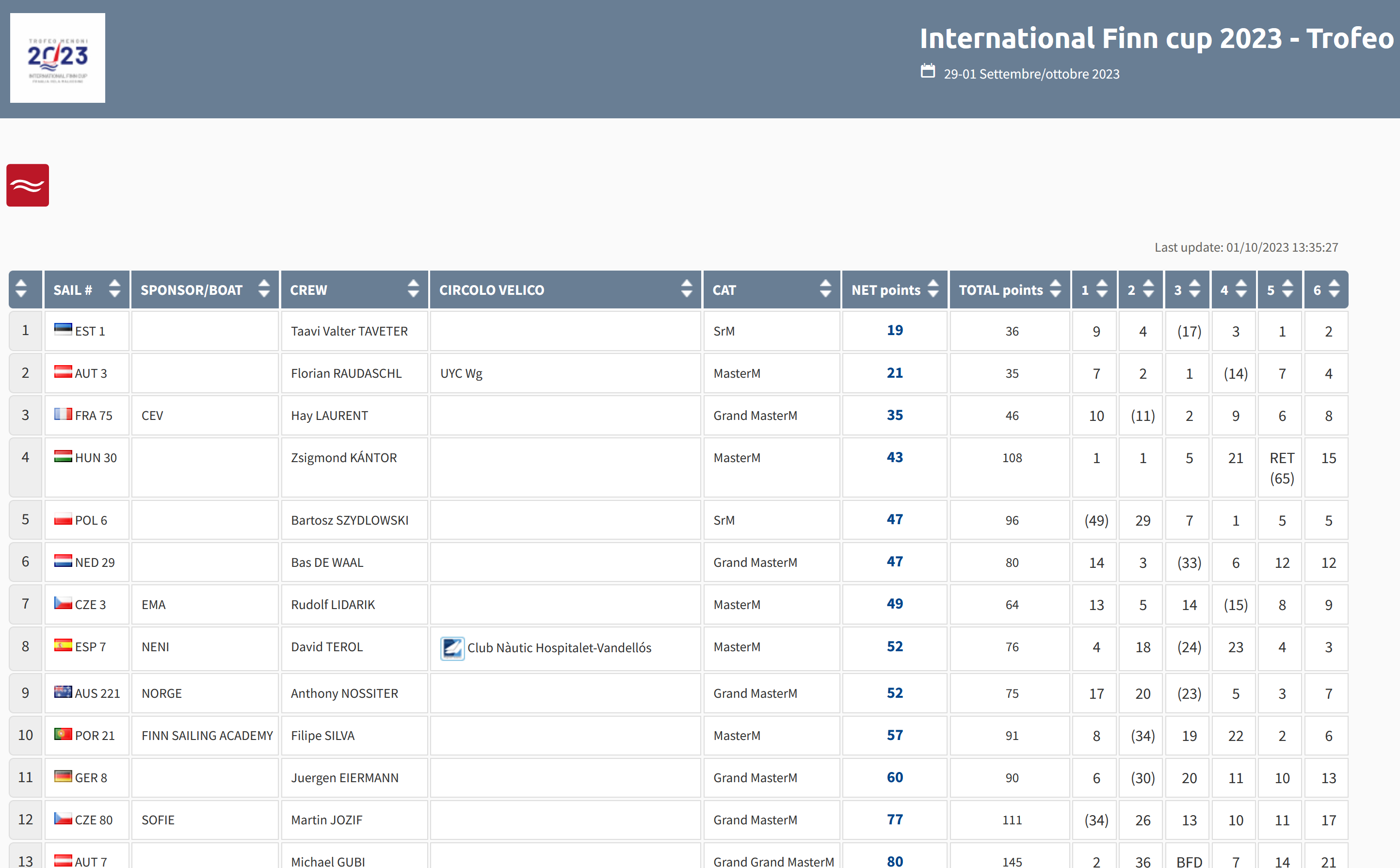This screenshot has height=868, width=1400.
Task: Select crew name Bartosz SZYDLOWSKI
Action: (x=350, y=520)
